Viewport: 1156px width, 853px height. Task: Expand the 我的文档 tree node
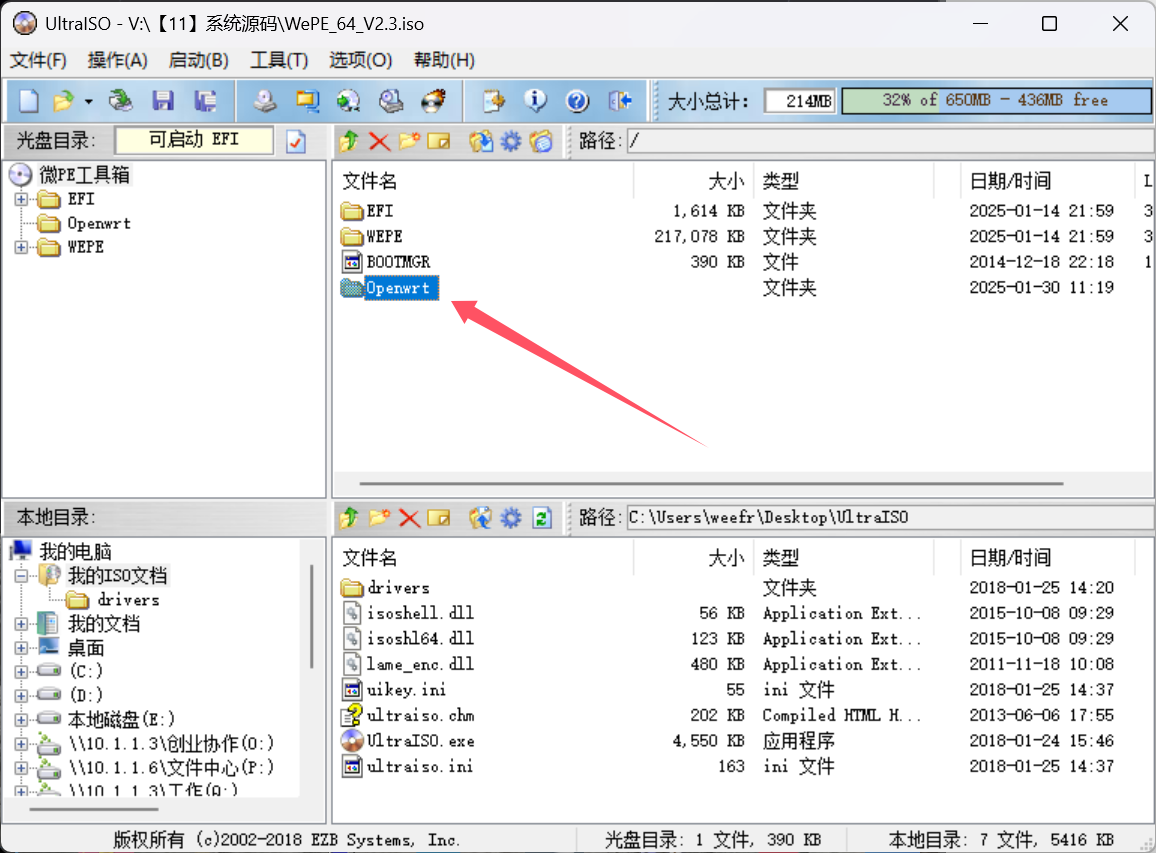[21, 624]
